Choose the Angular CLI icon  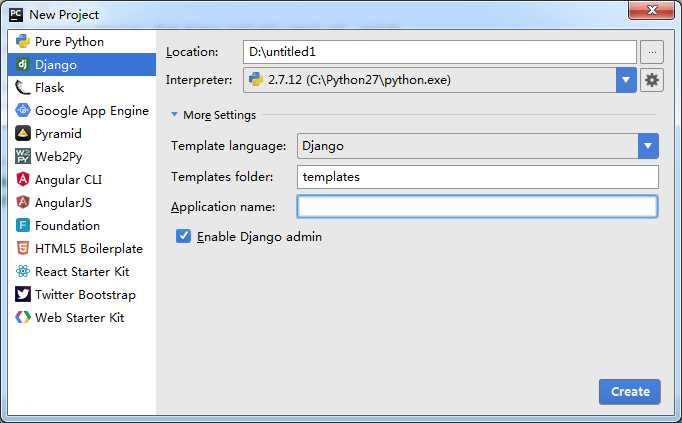click(x=23, y=180)
